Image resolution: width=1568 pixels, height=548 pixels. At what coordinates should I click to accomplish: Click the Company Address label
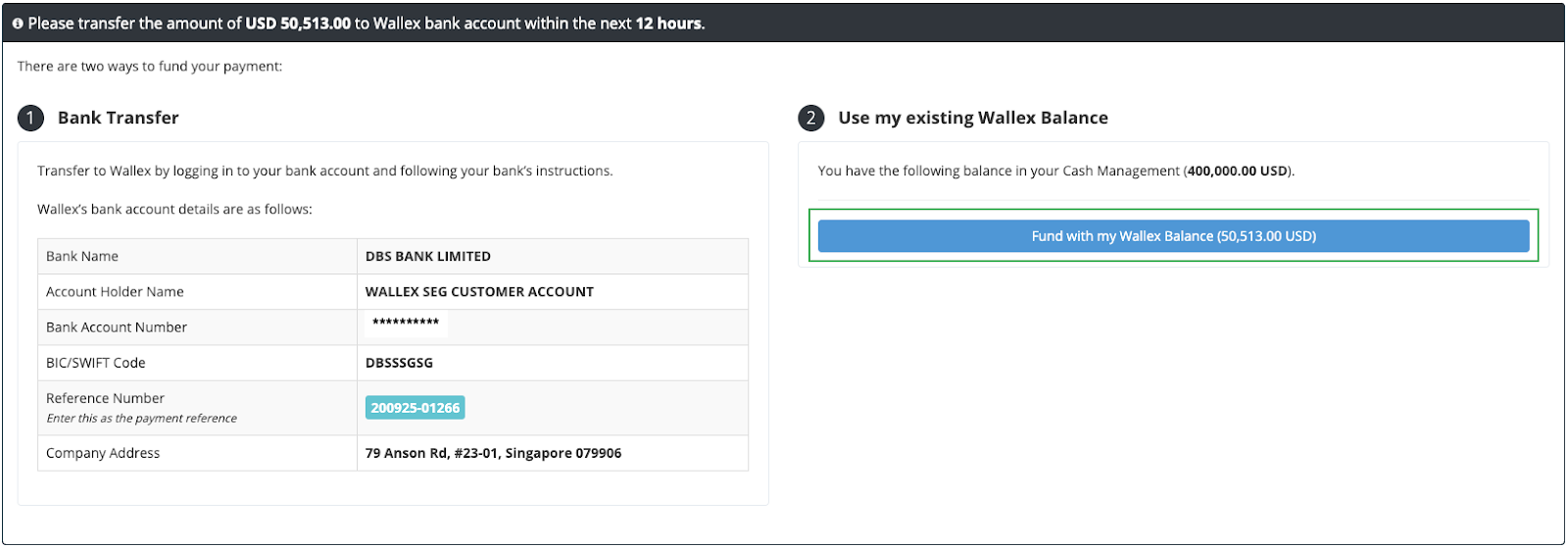pyautogui.click(x=103, y=453)
